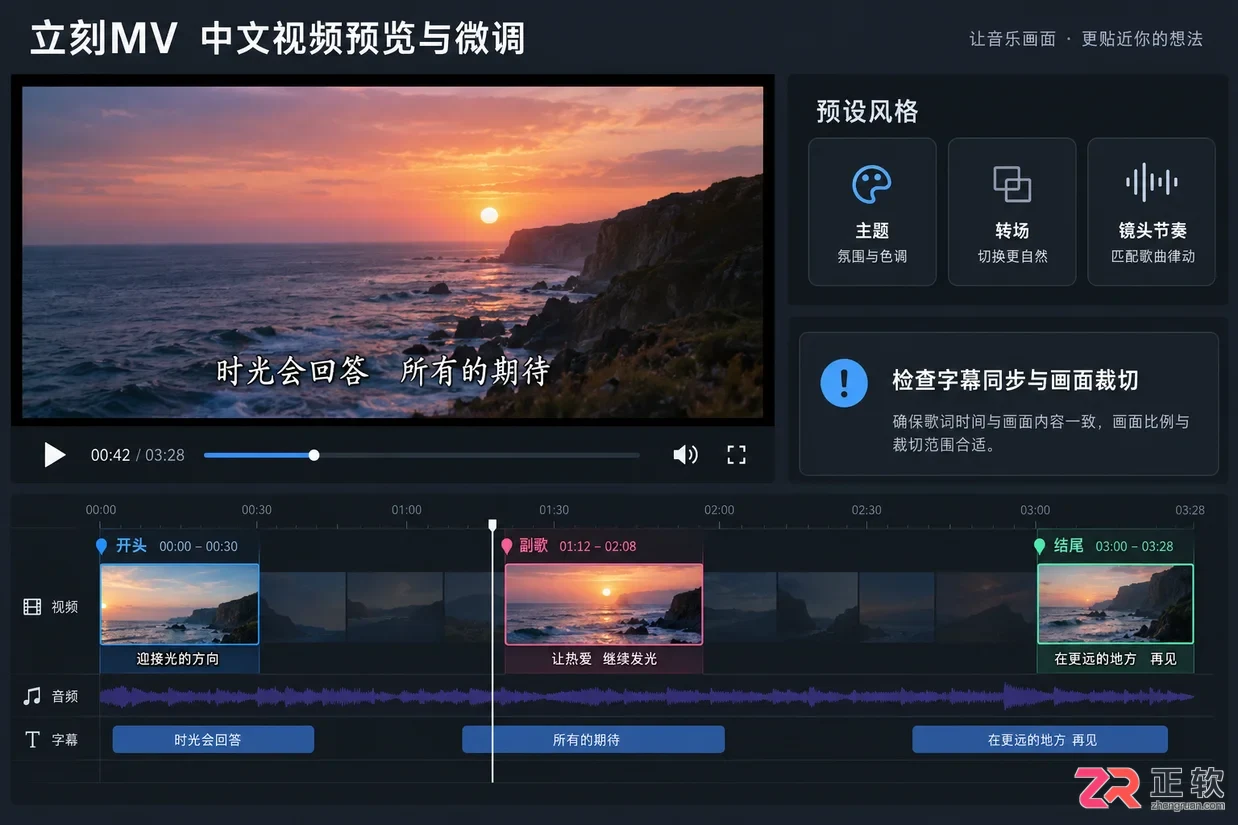Click the 01:12 – 02:08 副歌 time range
This screenshot has height=825, width=1238.
598,546
